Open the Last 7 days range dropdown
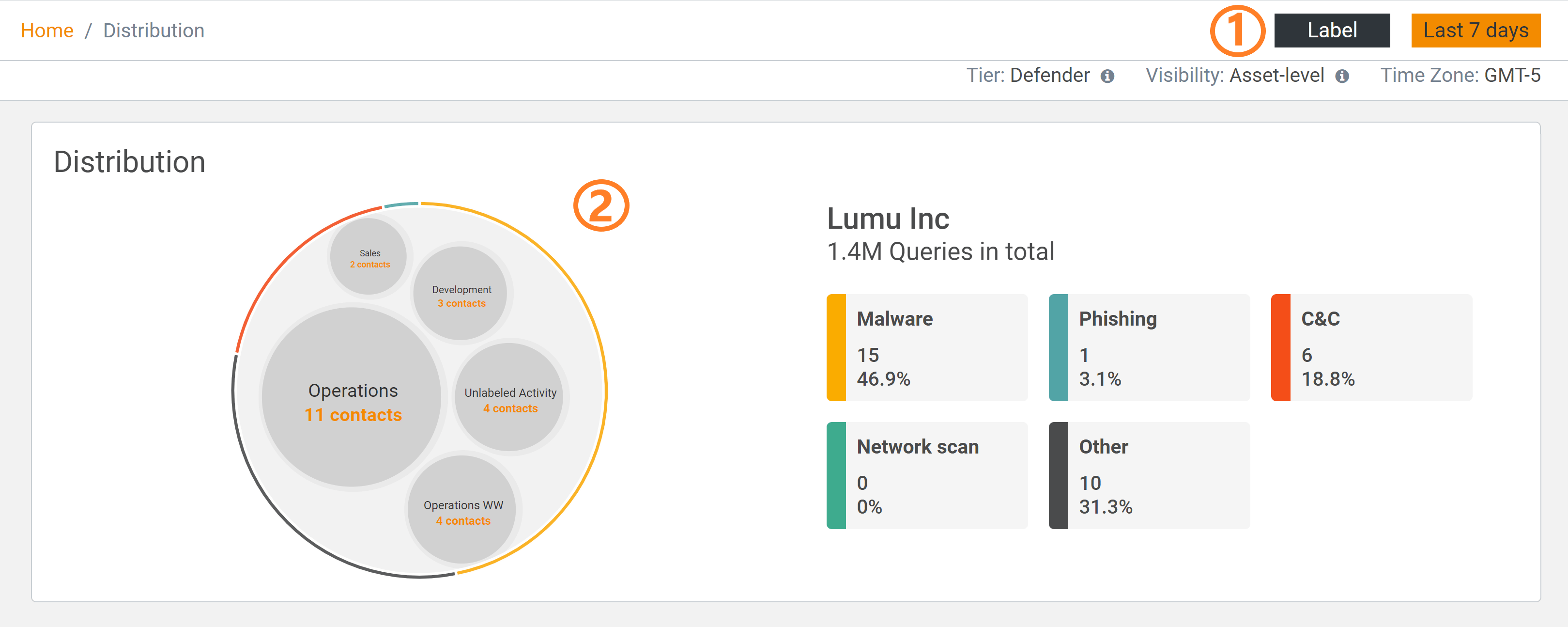Screen dimensions: 1568x627 pyautogui.click(x=1475, y=31)
